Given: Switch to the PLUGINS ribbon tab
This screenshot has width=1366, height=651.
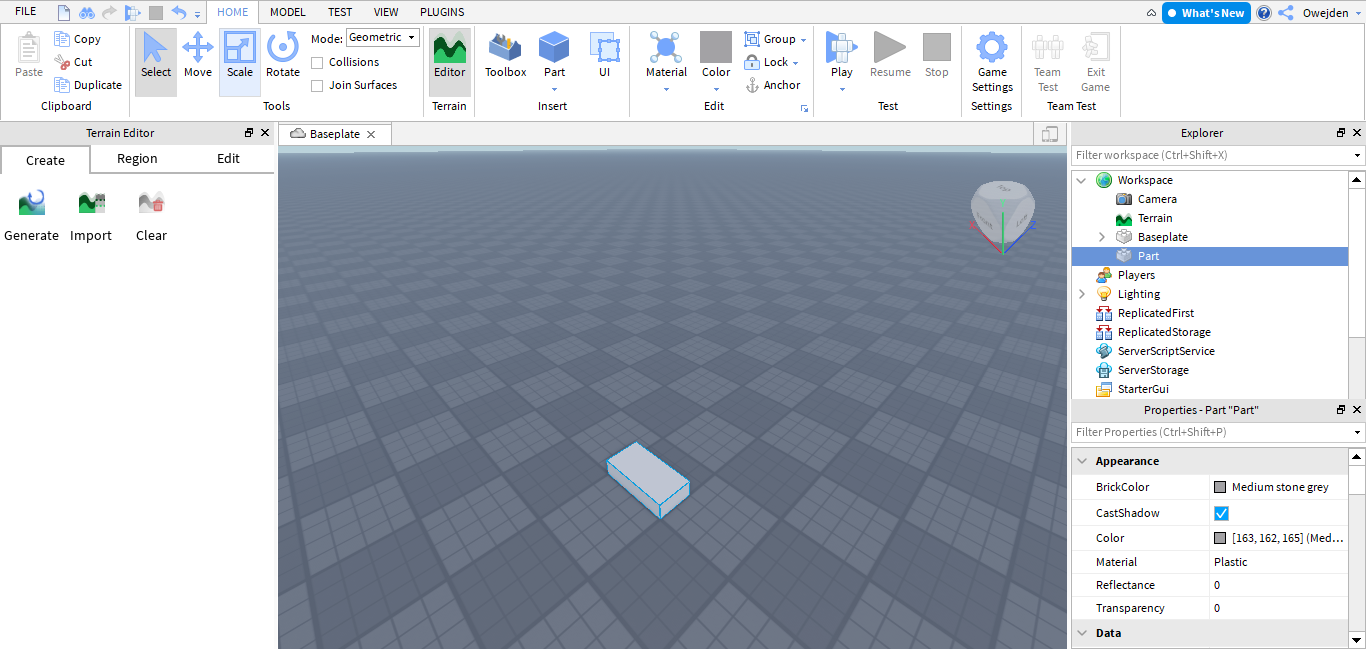Looking at the screenshot, I should pyautogui.click(x=442, y=12).
